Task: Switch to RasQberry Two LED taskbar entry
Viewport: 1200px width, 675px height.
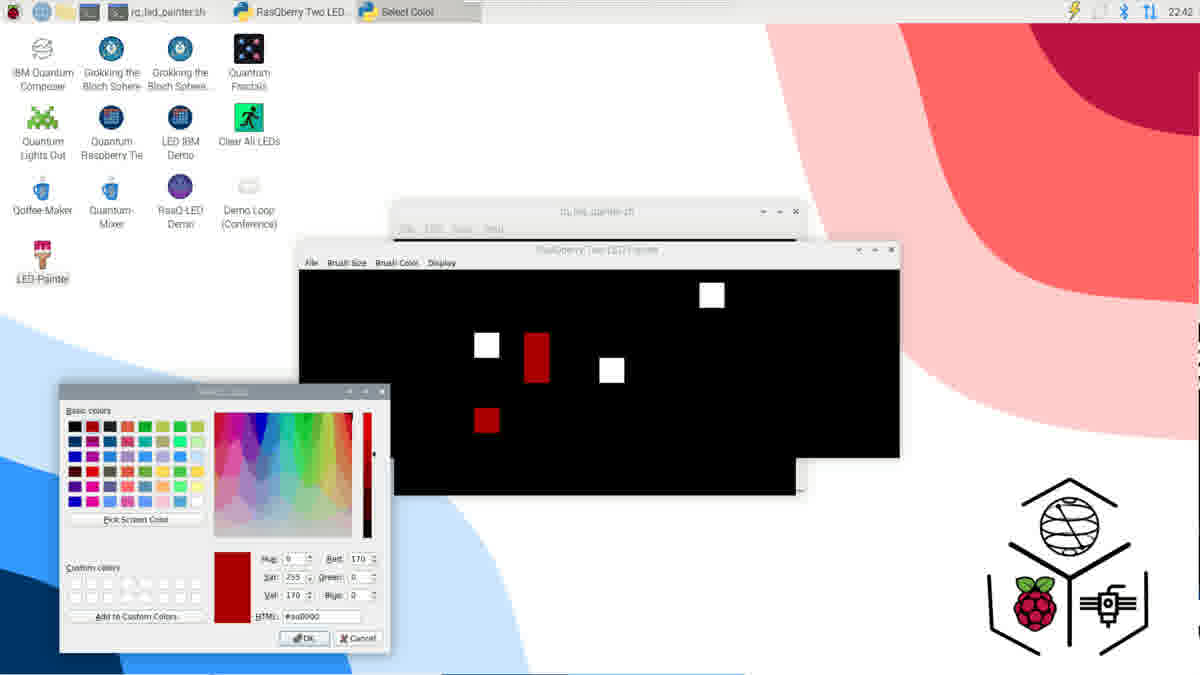Action: pos(291,12)
